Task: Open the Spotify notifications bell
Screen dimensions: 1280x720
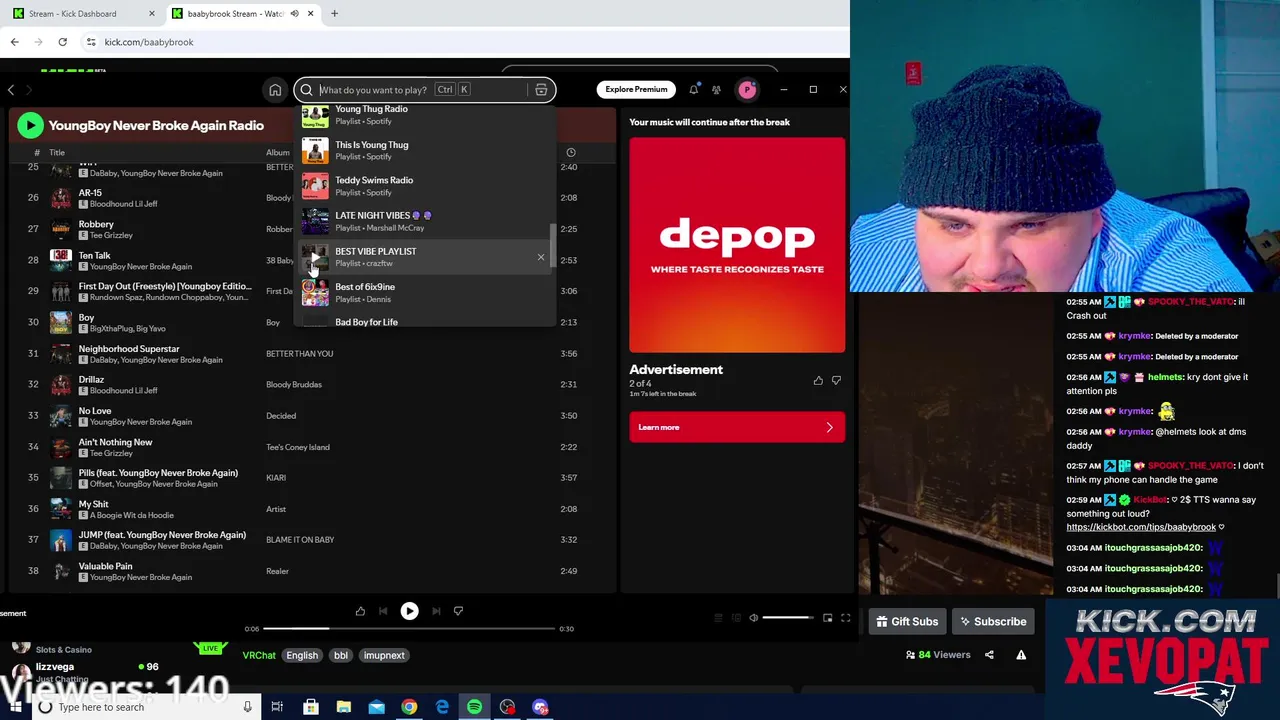Action: tap(693, 89)
